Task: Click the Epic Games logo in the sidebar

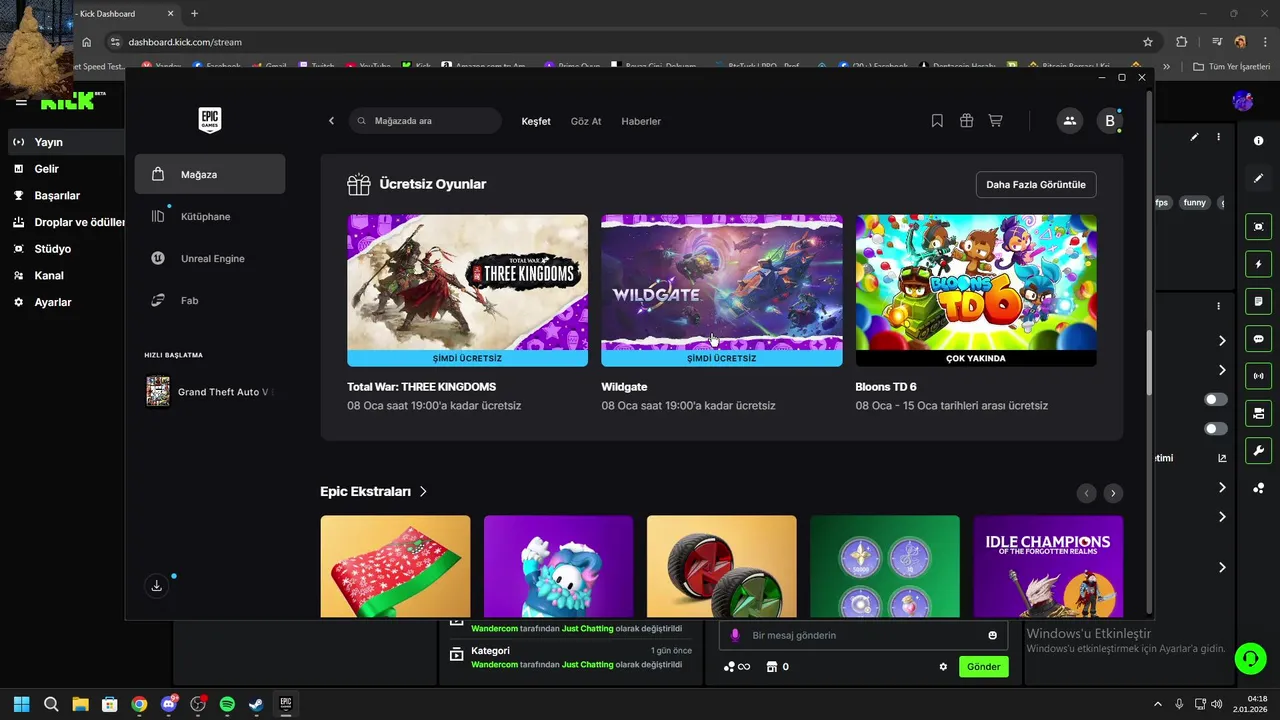Action: (210, 120)
